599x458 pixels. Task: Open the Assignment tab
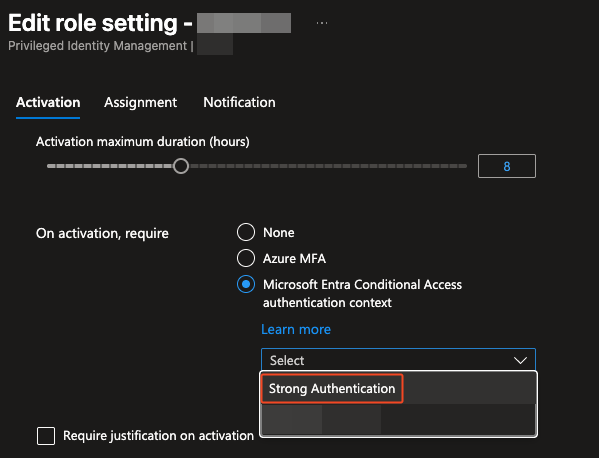[140, 102]
